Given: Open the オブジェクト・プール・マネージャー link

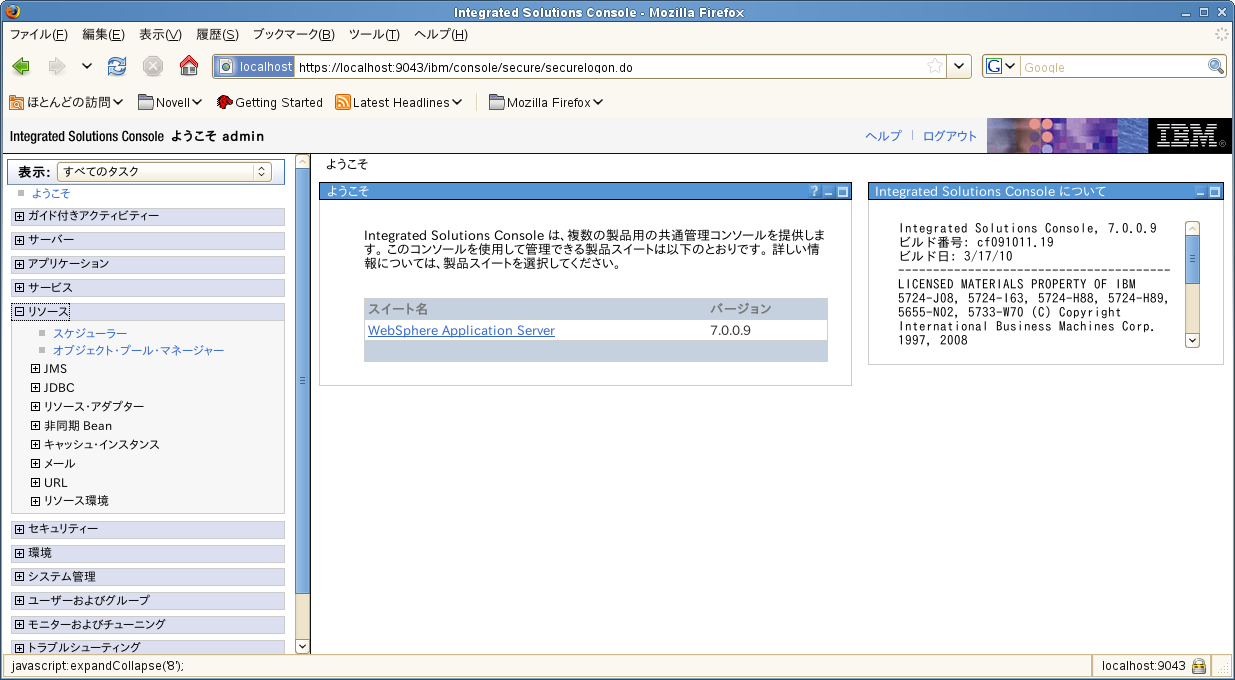Looking at the screenshot, I should pos(139,350).
